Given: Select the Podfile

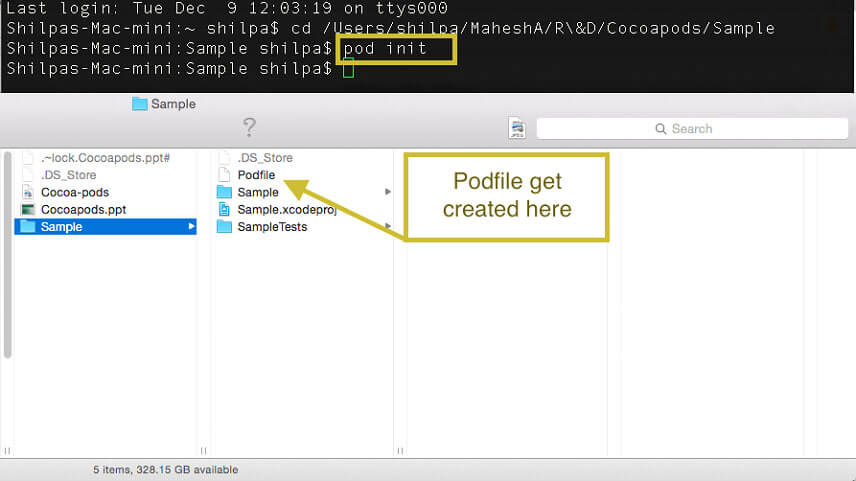Looking at the screenshot, I should tap(256, 175).
